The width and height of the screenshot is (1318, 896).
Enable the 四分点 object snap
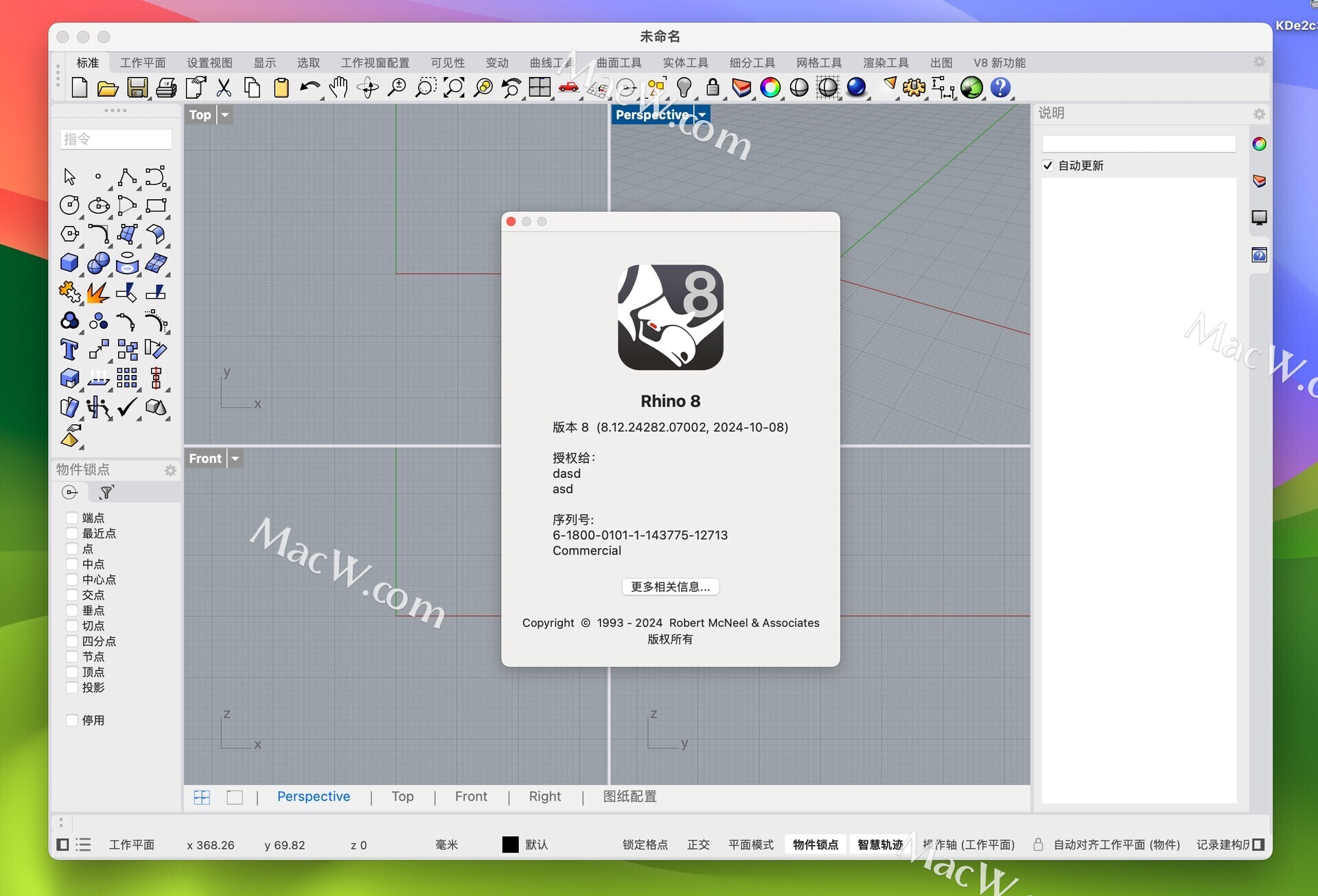[x=71, y=641]
